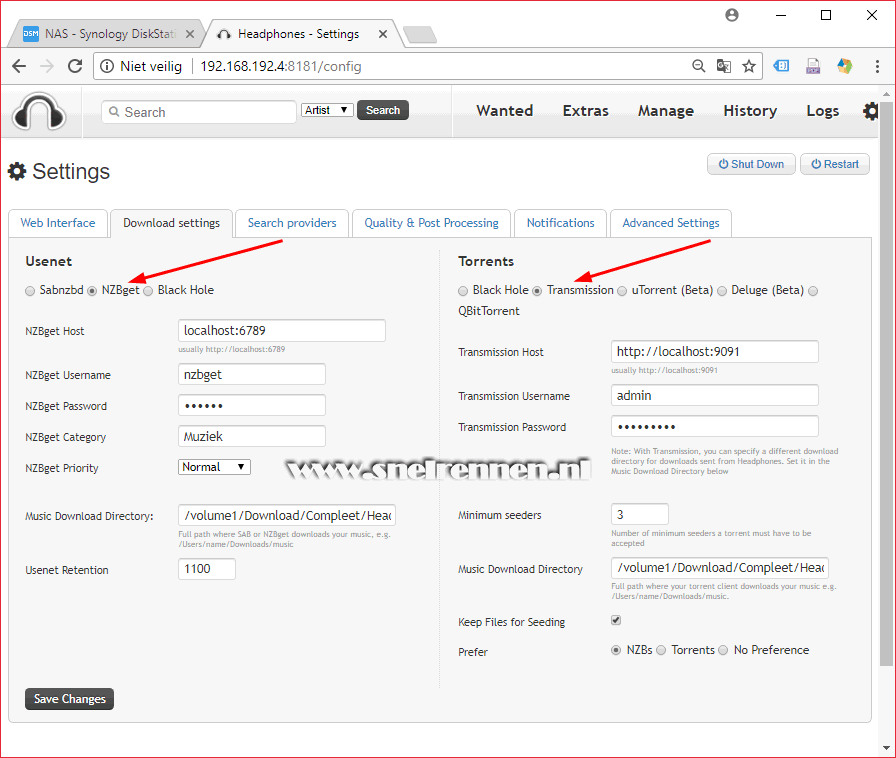Viewport: 896px width, 758px height.
Task: Reload the page with refresh icon
Action: (75, 66)
